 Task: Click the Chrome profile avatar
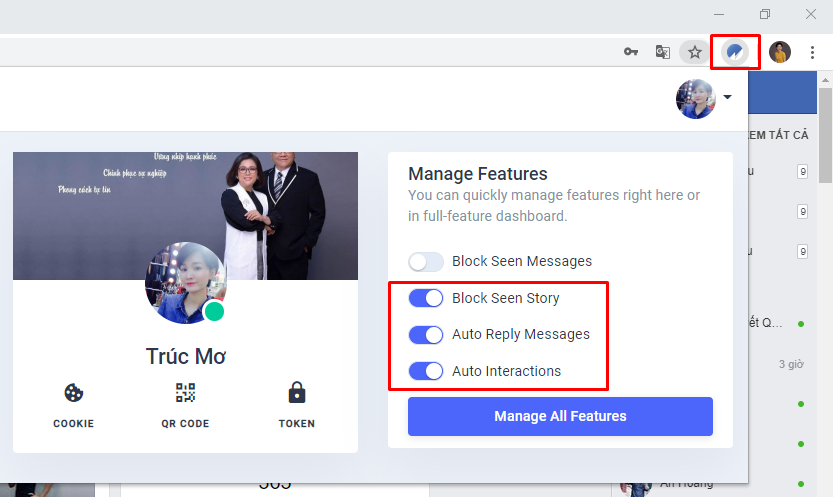tap(779, 52)
